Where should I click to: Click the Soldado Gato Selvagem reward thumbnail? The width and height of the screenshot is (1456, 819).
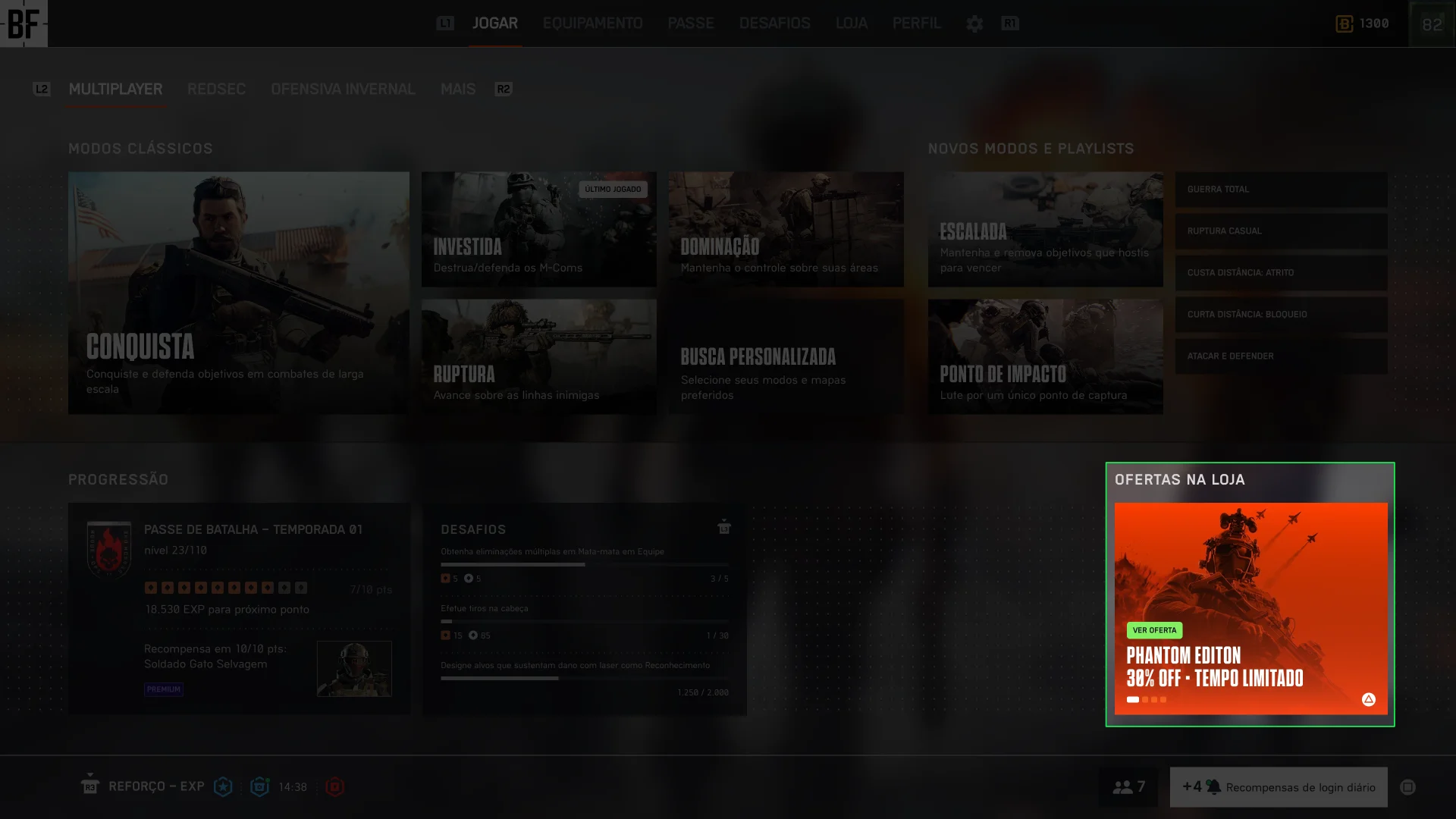click(354, 669)
